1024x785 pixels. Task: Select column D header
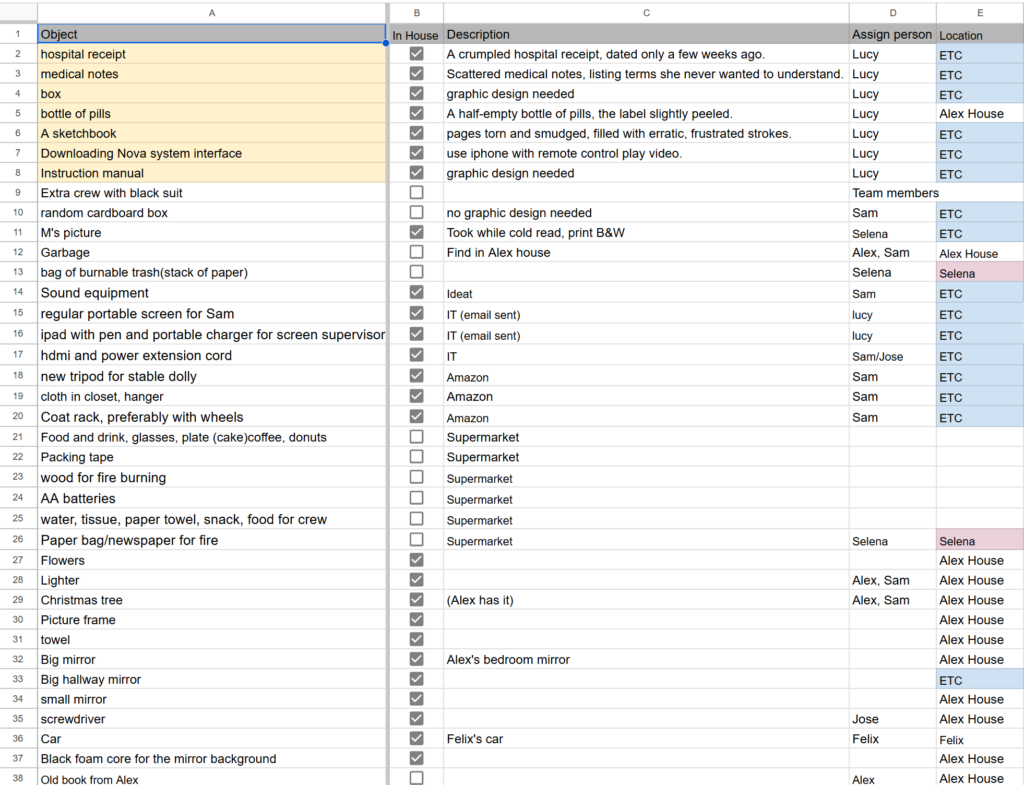[893, 12]
